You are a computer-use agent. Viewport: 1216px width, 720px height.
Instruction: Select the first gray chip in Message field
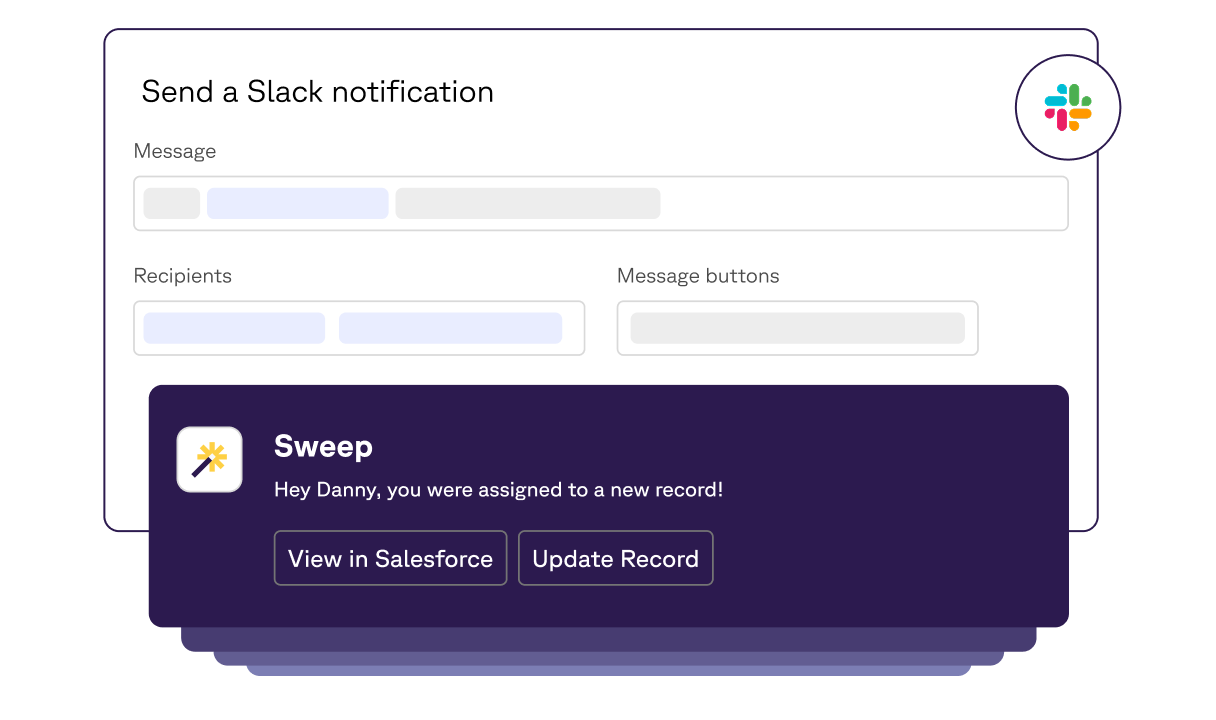click(172, 203)
